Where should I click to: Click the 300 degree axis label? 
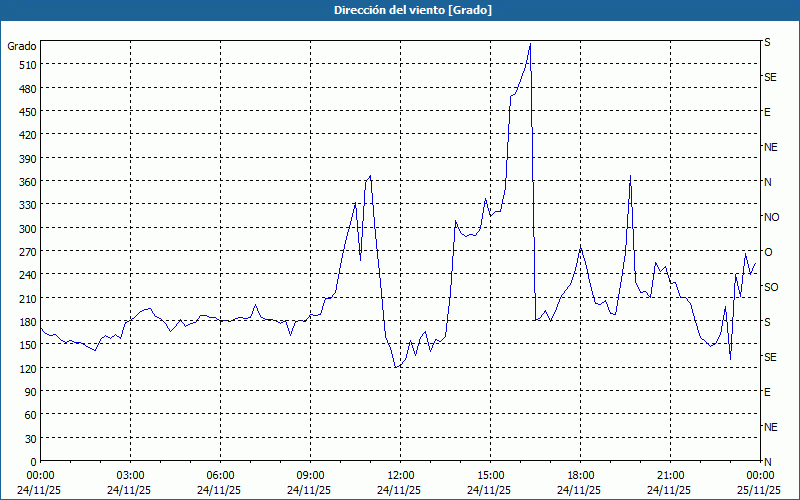[x=28, y=228]
